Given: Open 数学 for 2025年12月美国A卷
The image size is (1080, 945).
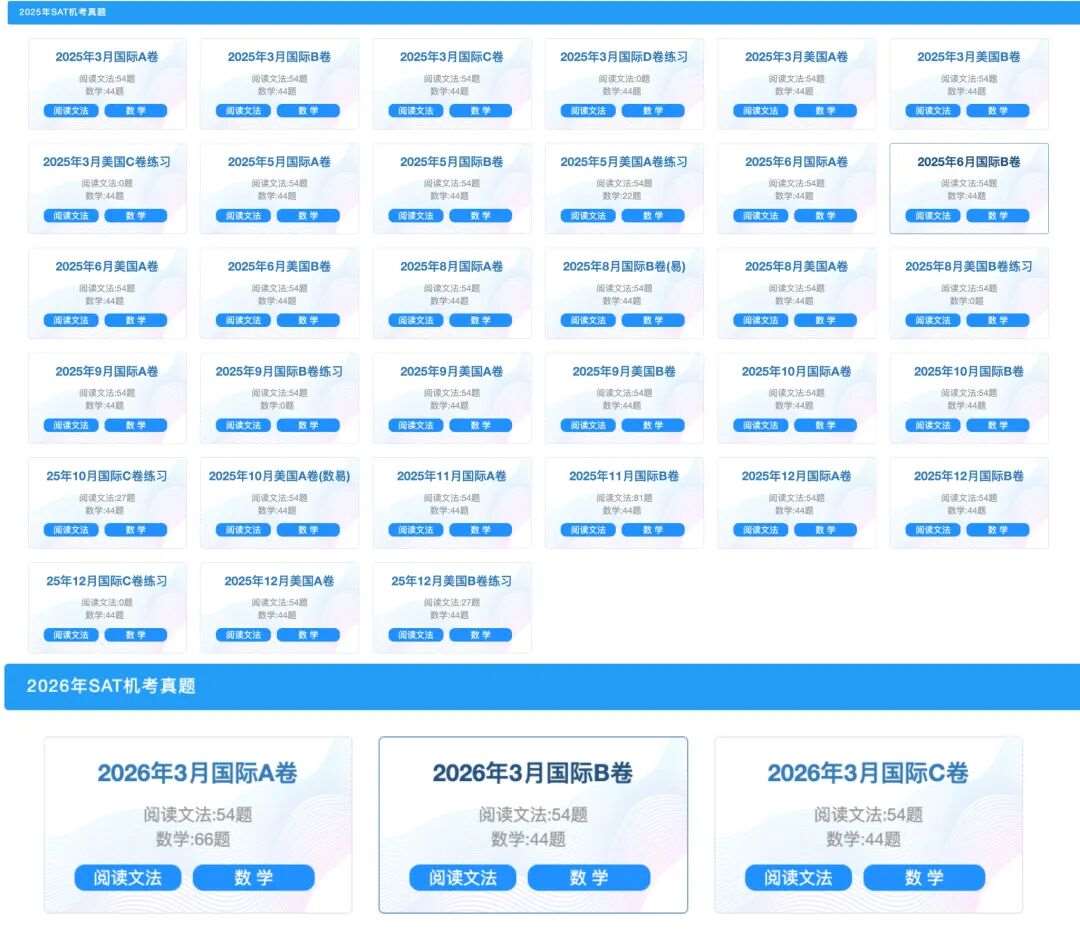Looking at the screenshot, I should pos(308,635).
